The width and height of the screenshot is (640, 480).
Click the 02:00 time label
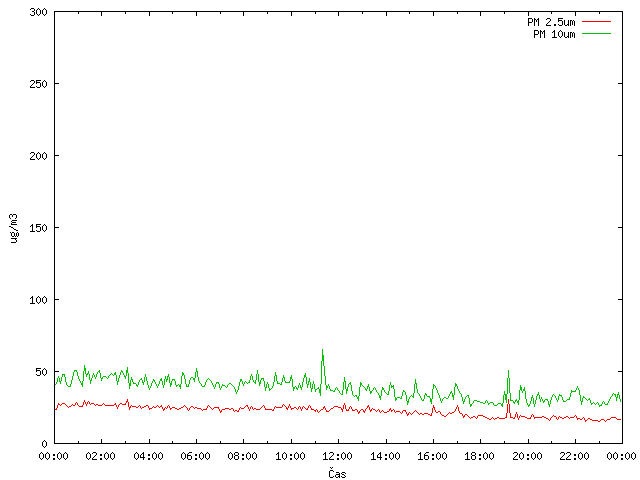click(100, 456)
